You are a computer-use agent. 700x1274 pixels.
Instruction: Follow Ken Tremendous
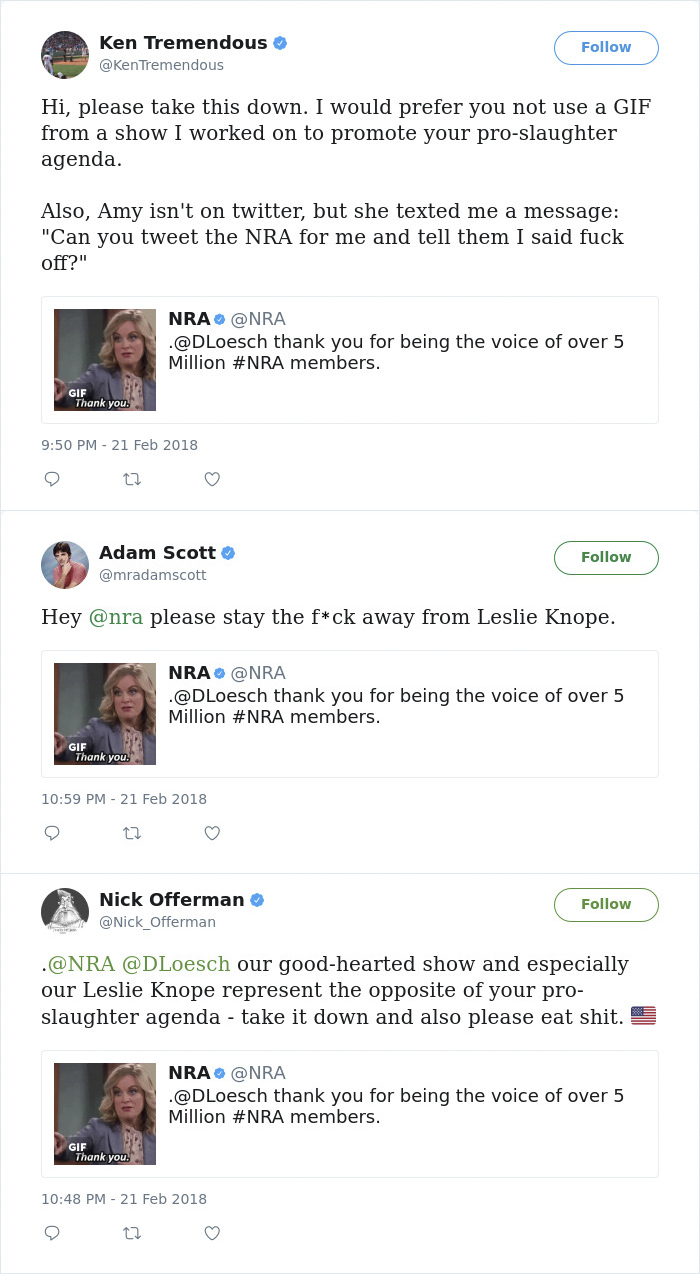pyautogui.click(x=606, y=47)
